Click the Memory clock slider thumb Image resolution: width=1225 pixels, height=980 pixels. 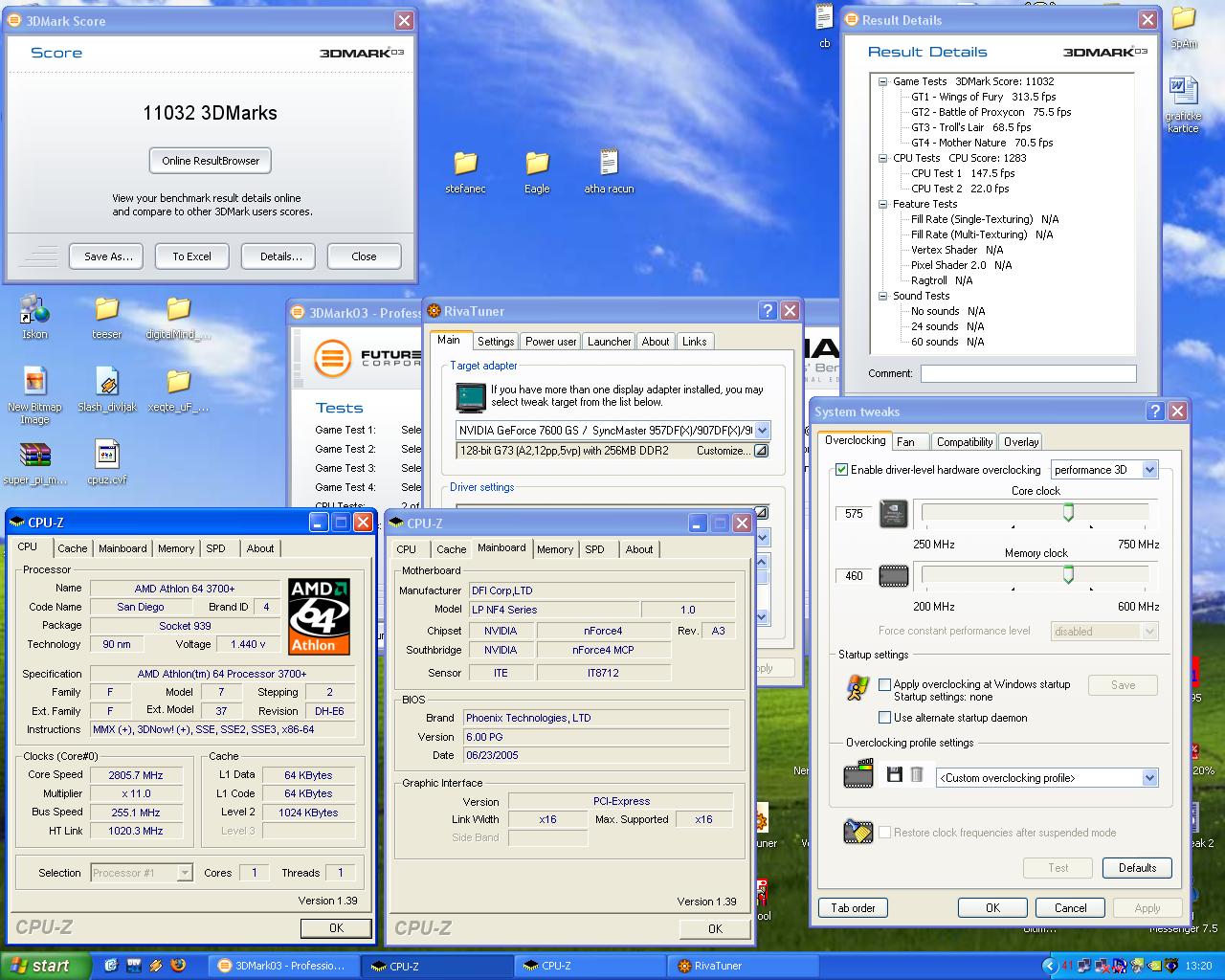point(1068,574)
